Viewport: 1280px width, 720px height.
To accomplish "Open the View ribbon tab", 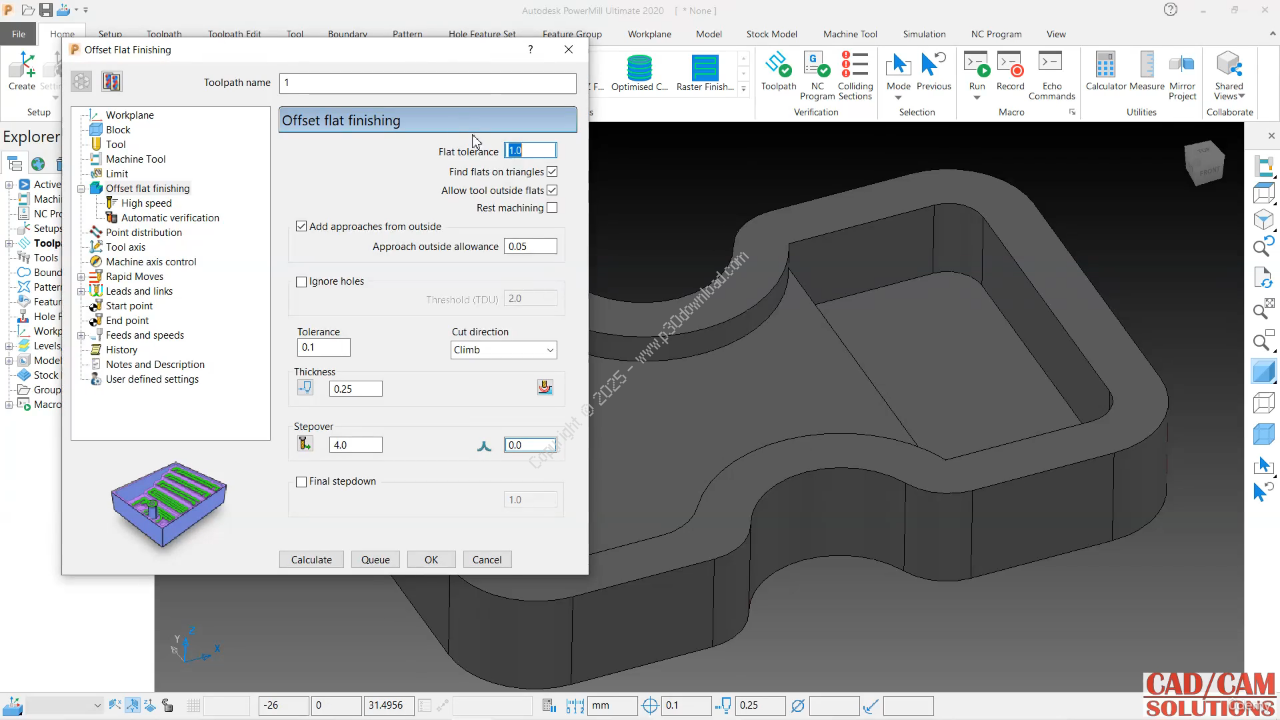I will 1056,34.
